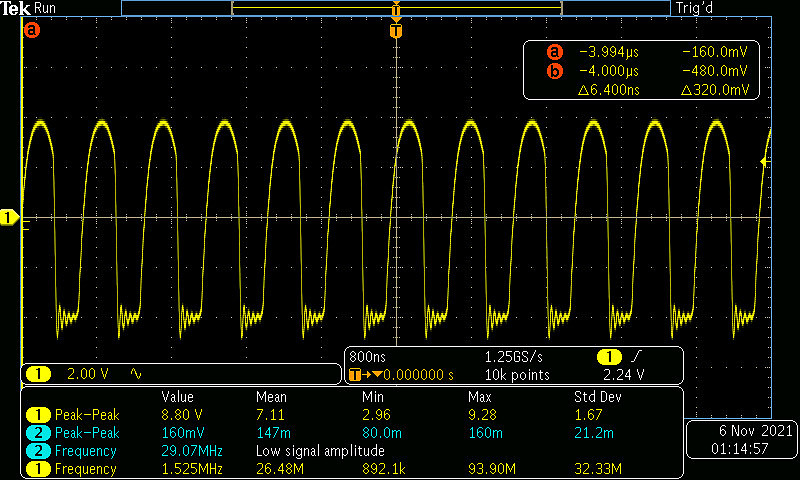Click the channel 2 badge beside Peak-Peak
800x480 pixels.
click(38, 433)
